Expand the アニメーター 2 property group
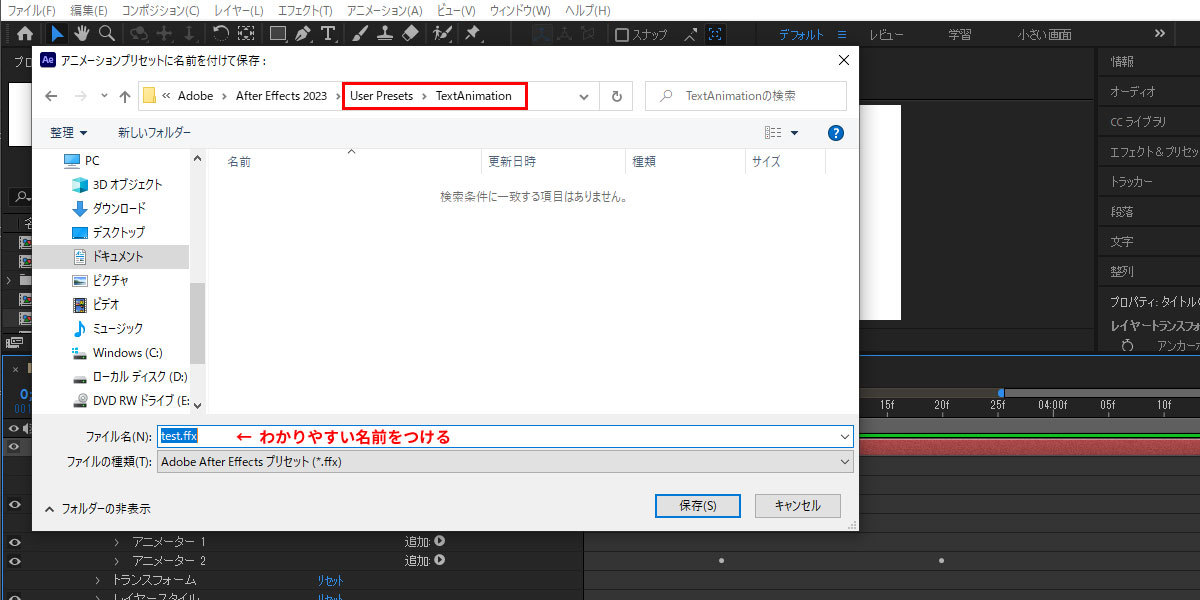1200x600 pixels. 117,561
